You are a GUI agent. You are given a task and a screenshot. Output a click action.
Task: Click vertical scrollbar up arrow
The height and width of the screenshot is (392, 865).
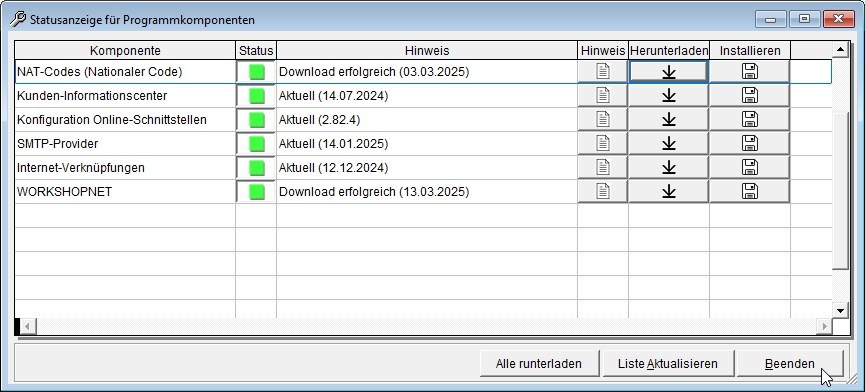point(840,50)
